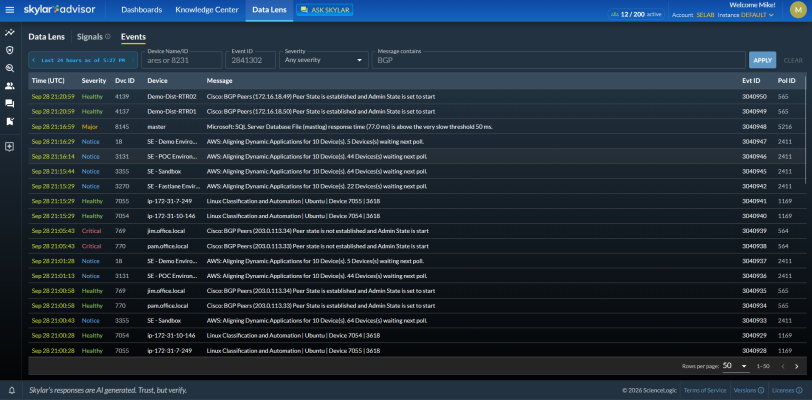The width and height of the screenshot is (812, 400).
Task: Click pam.office.local in event 3040938 row
Action: pos(167,246)
